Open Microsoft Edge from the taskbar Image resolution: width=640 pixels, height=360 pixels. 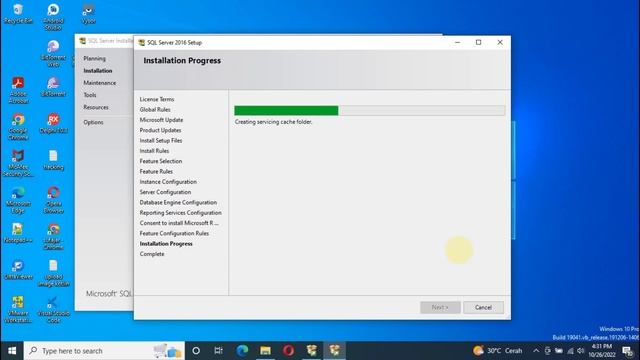pos(242,351)
